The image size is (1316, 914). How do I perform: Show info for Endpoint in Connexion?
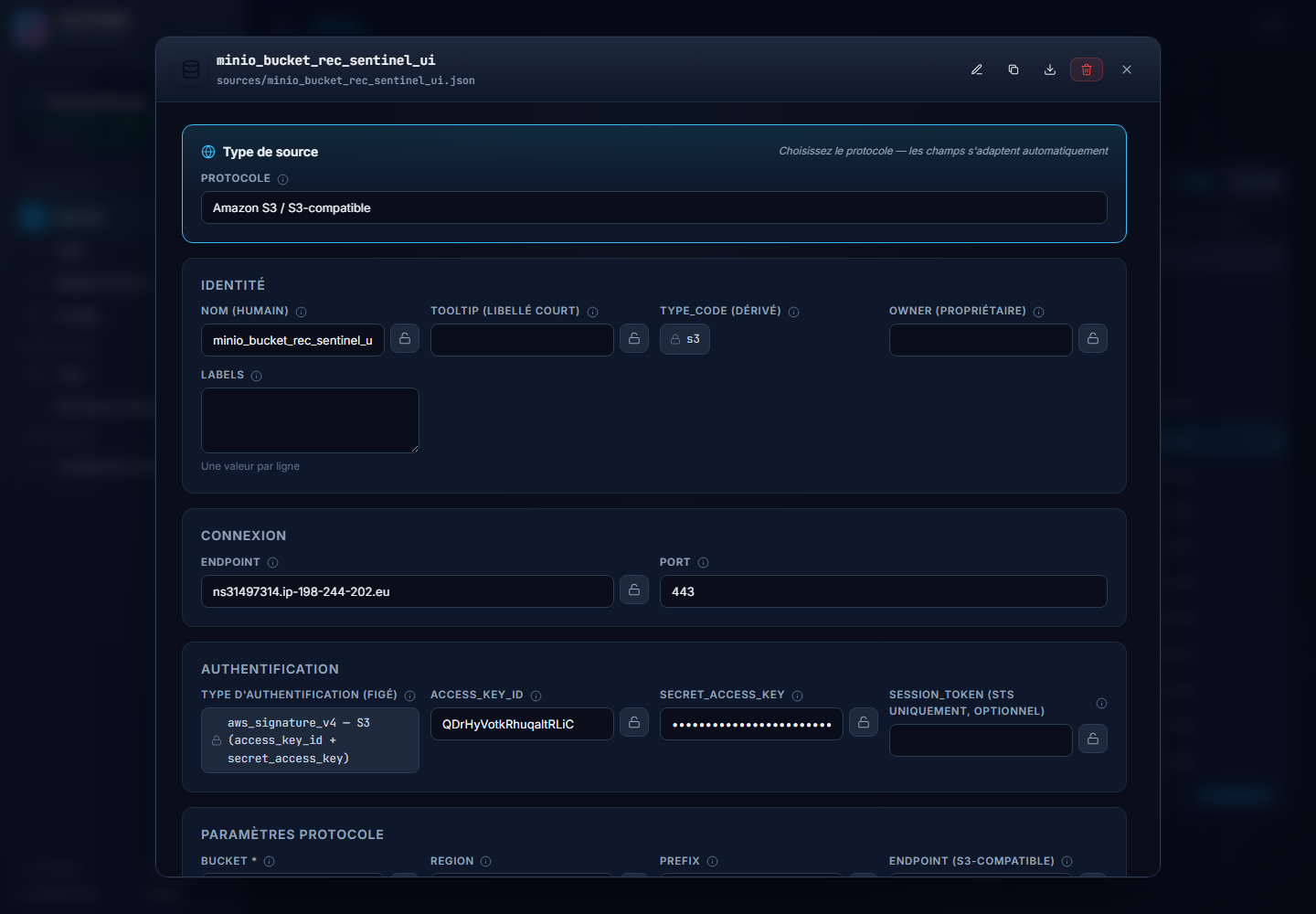tap(272, 562)
